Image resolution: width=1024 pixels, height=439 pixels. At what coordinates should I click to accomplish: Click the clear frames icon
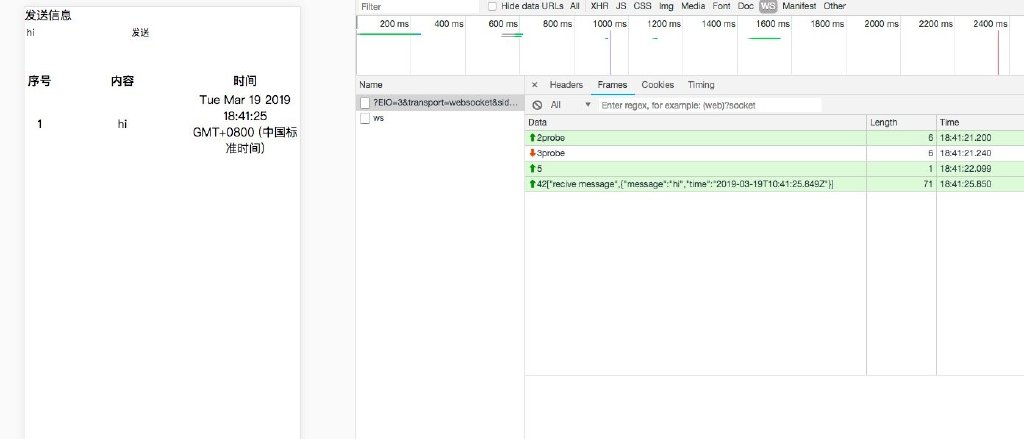(537, 105)
